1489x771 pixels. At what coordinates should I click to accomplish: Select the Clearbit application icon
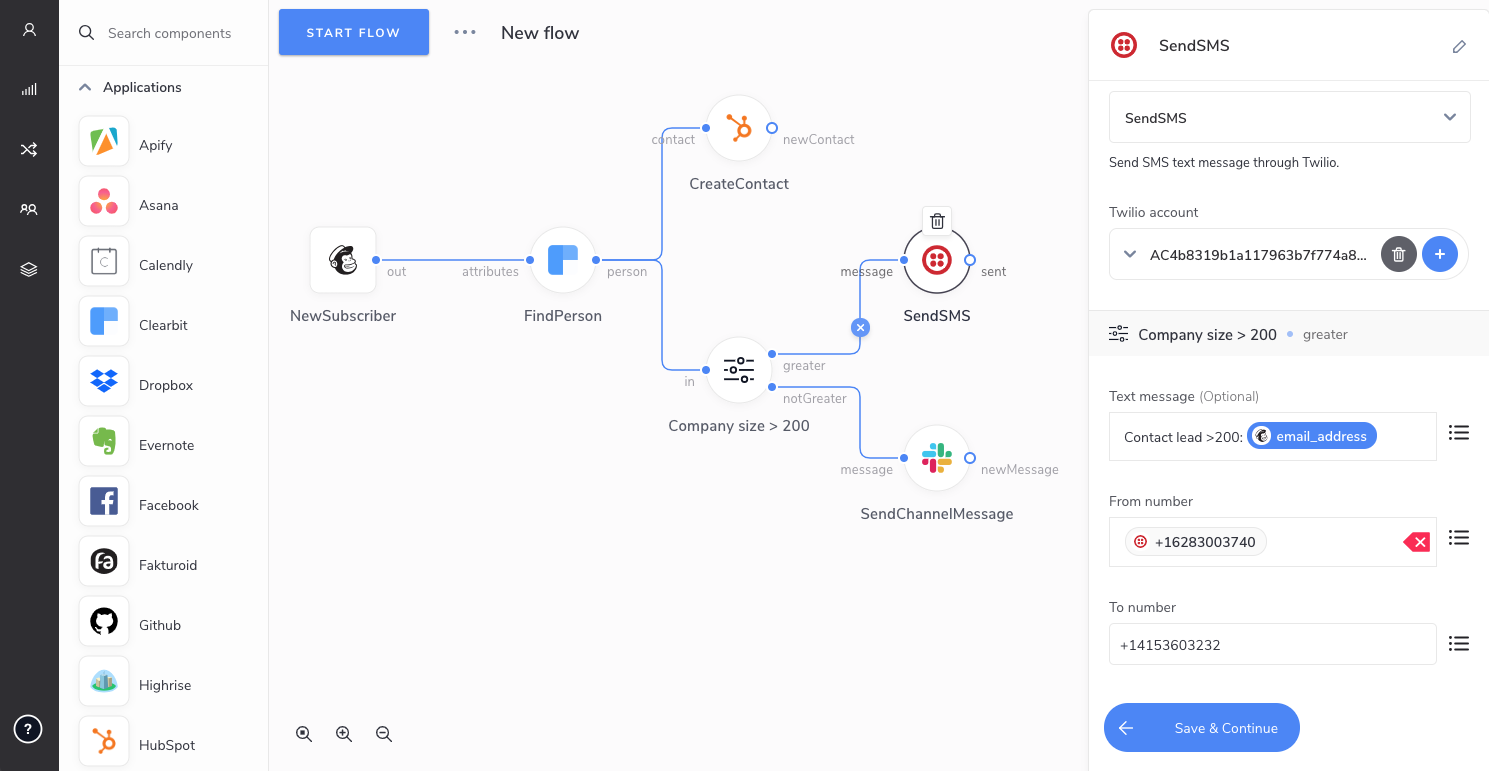[x=104, y=322]
